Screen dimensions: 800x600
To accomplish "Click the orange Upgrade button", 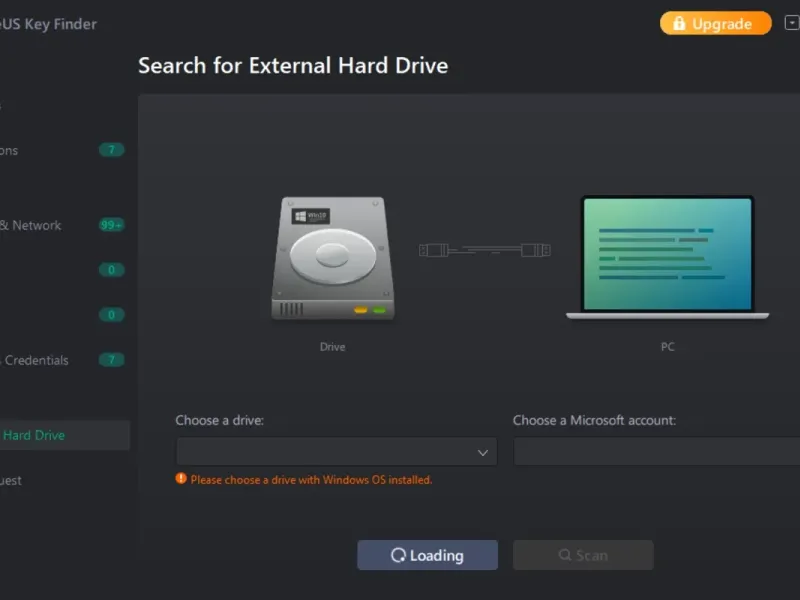I will pyautogui.click(x=715, y=23).
